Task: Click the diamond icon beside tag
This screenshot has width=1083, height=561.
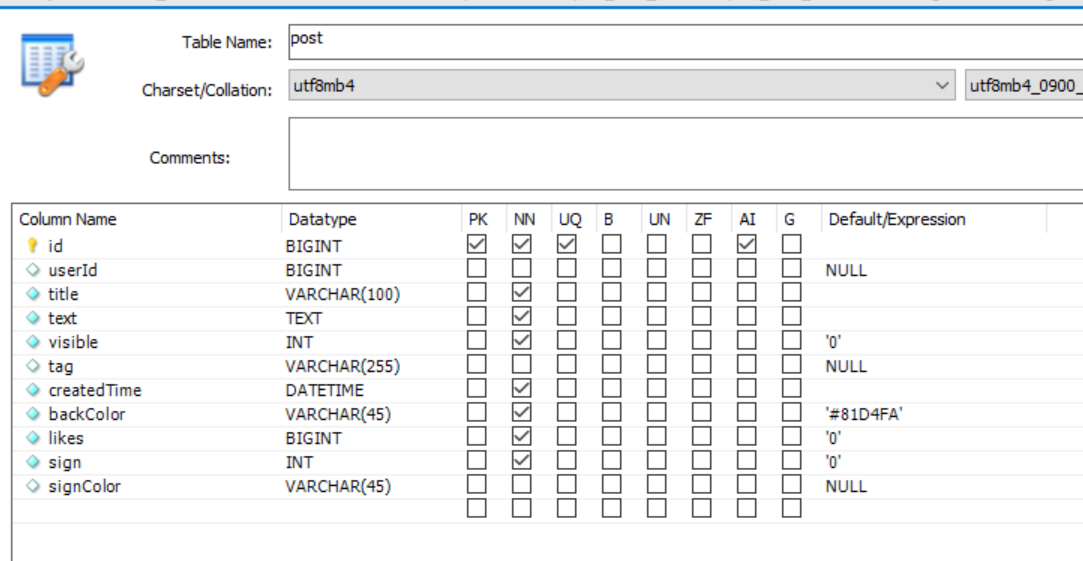Action: coord(32,365)
